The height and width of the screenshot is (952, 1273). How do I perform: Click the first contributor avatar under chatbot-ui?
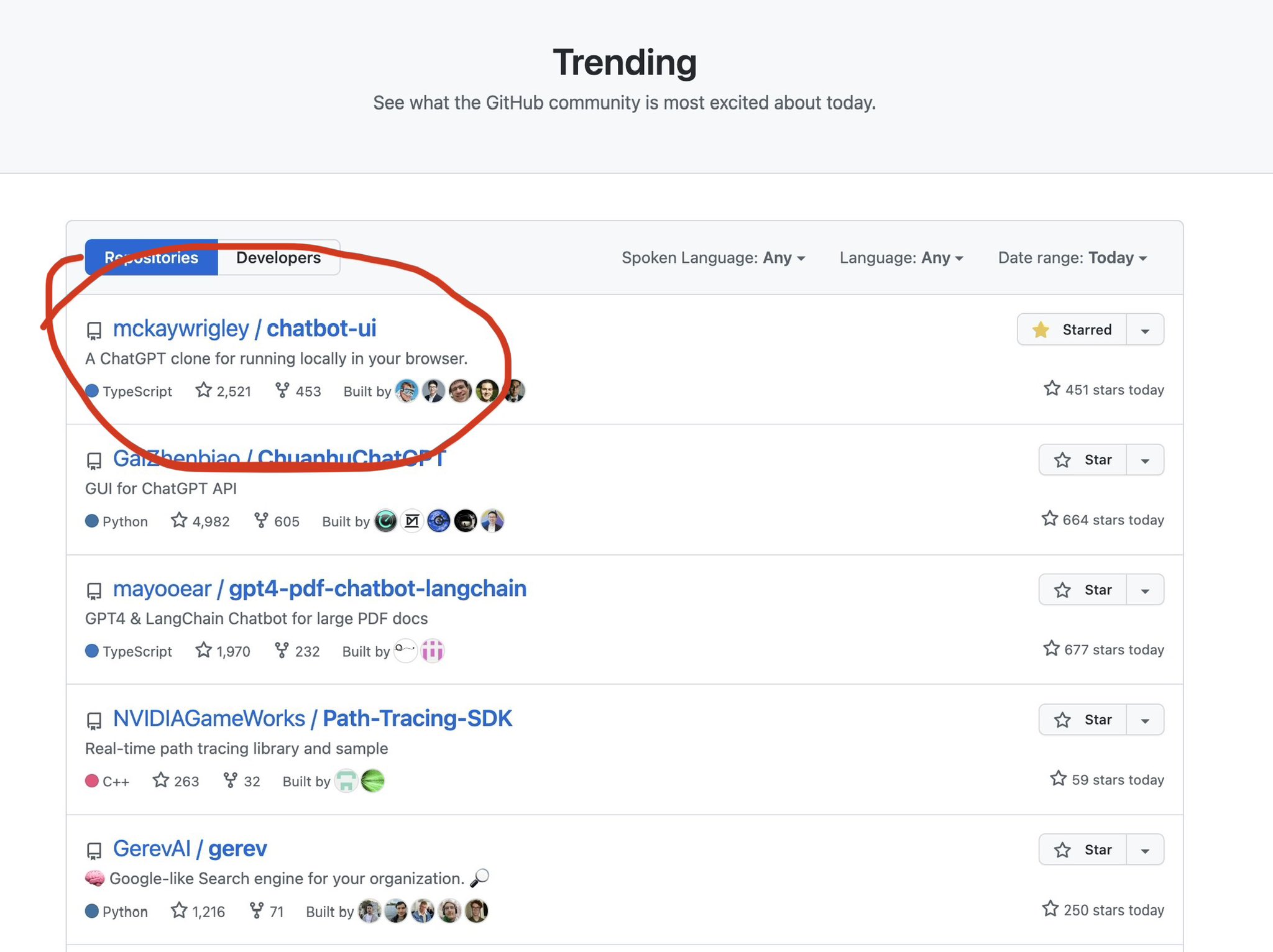[407, 391]
